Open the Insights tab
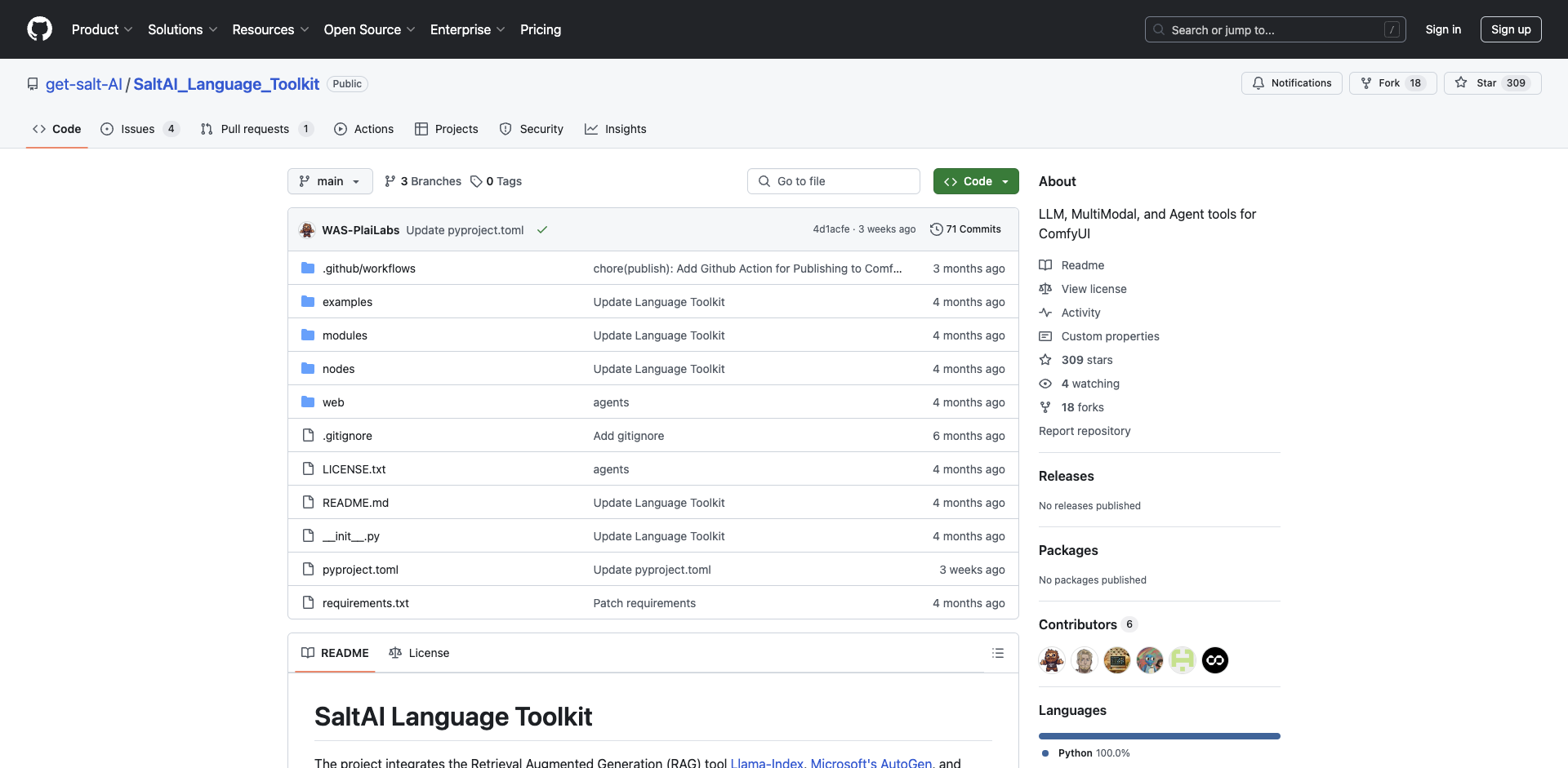Screen dimensions: 1568x768 (616, 129)
